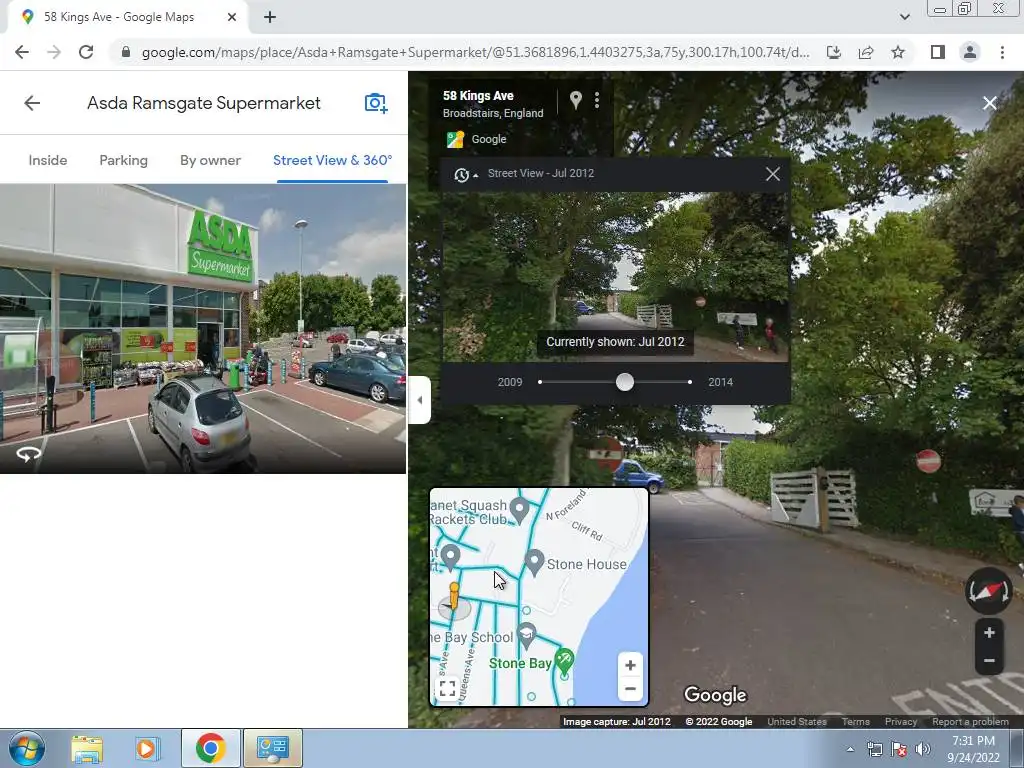Select Stone House marker on mini map
This screenshot has width=1024, height=768.
[534, 563]
